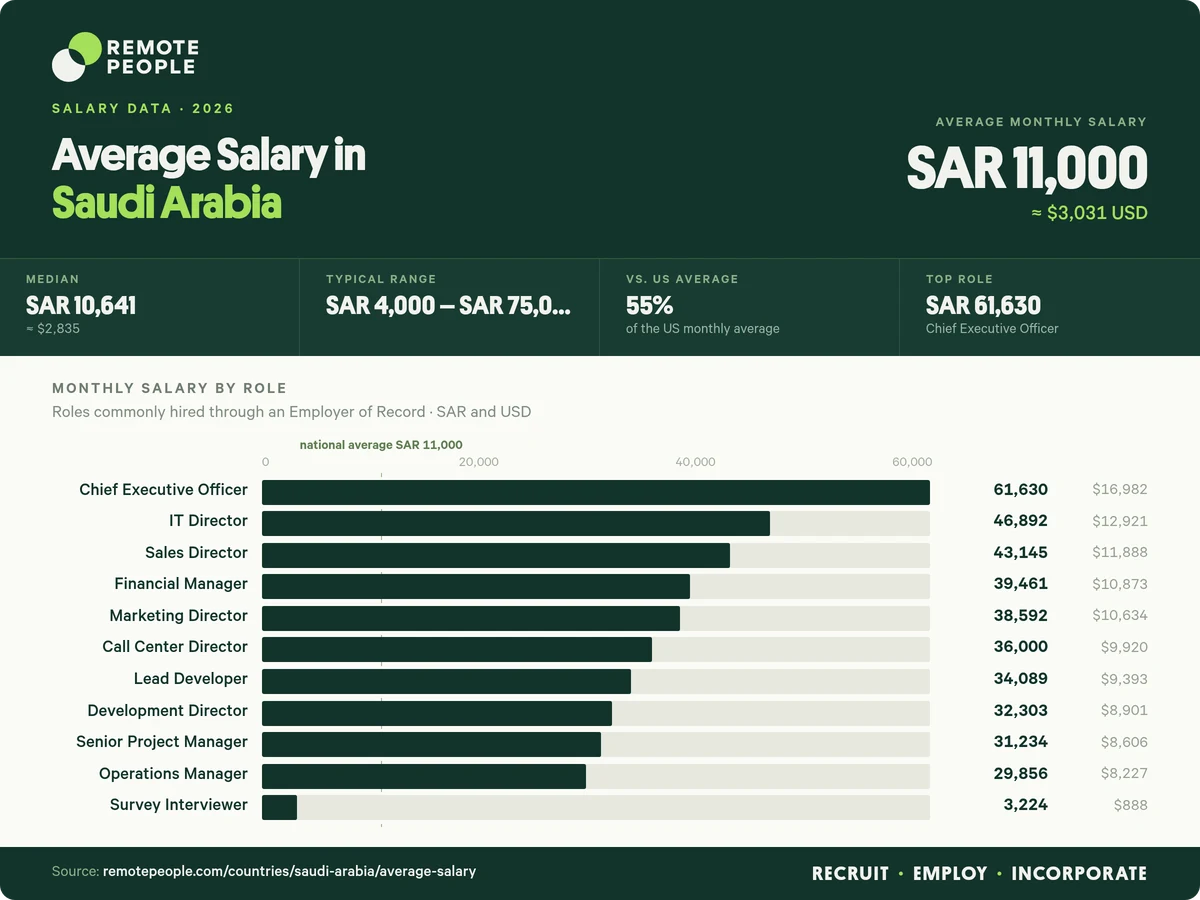
Task: Click the Operations Manager row label
Action: 173,773
